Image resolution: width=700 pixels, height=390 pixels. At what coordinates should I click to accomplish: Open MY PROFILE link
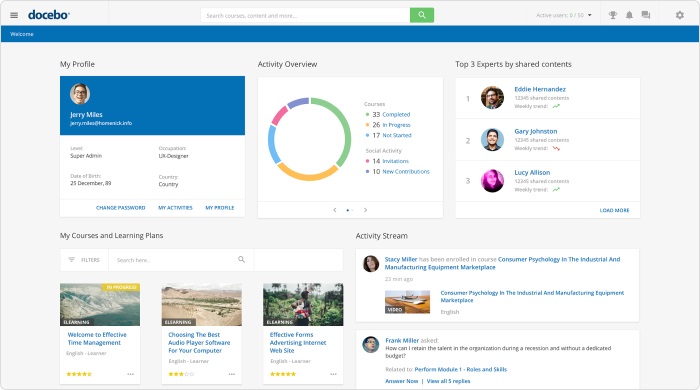tap(220, 208)
